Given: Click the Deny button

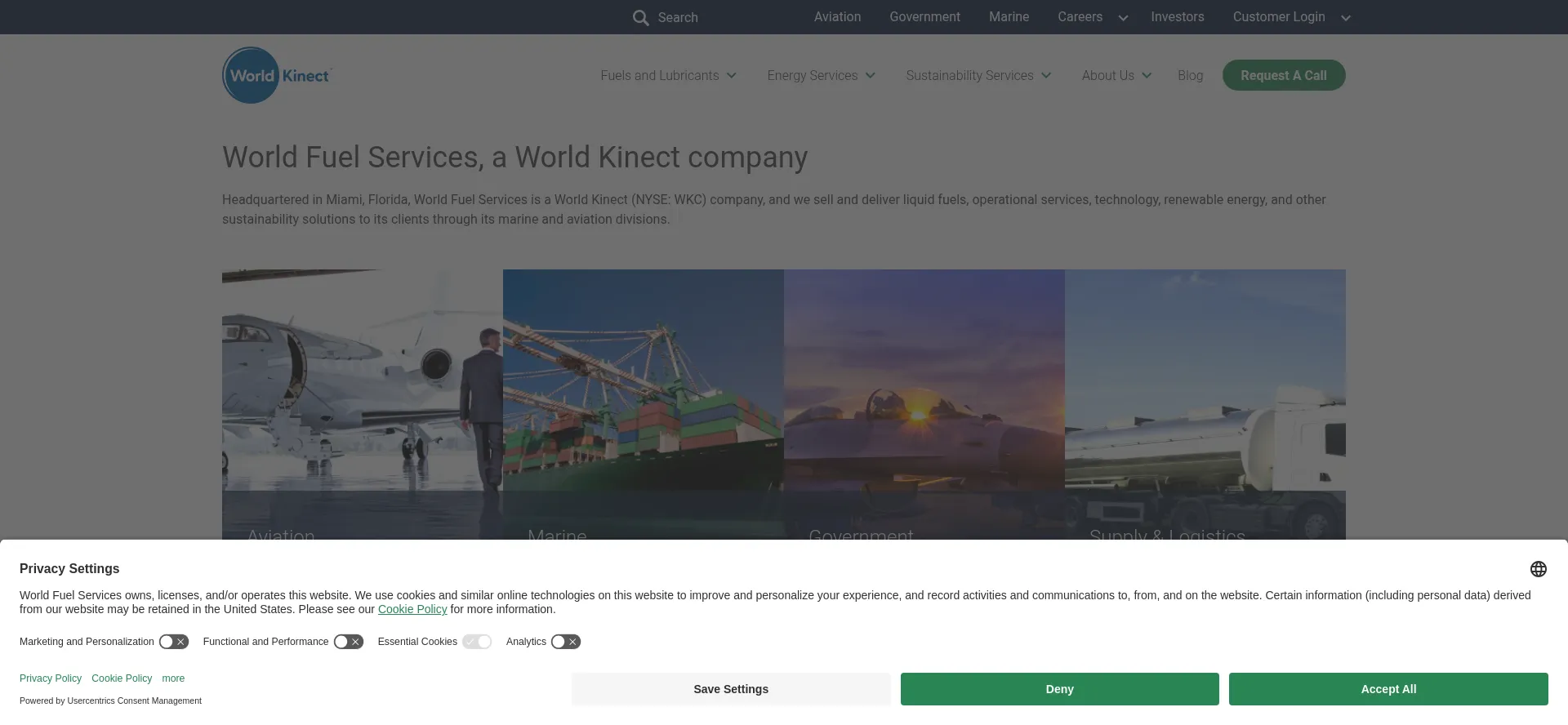Looking at the screenshot, I should tap(1059, 689).
